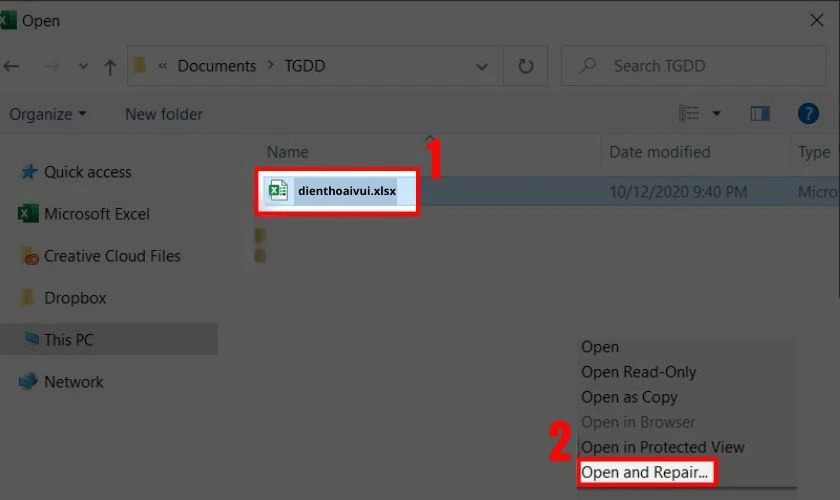Viewport: 840px width, 500px height.
Task: Go back with the left arrow
Action: [x=11, y=66]
